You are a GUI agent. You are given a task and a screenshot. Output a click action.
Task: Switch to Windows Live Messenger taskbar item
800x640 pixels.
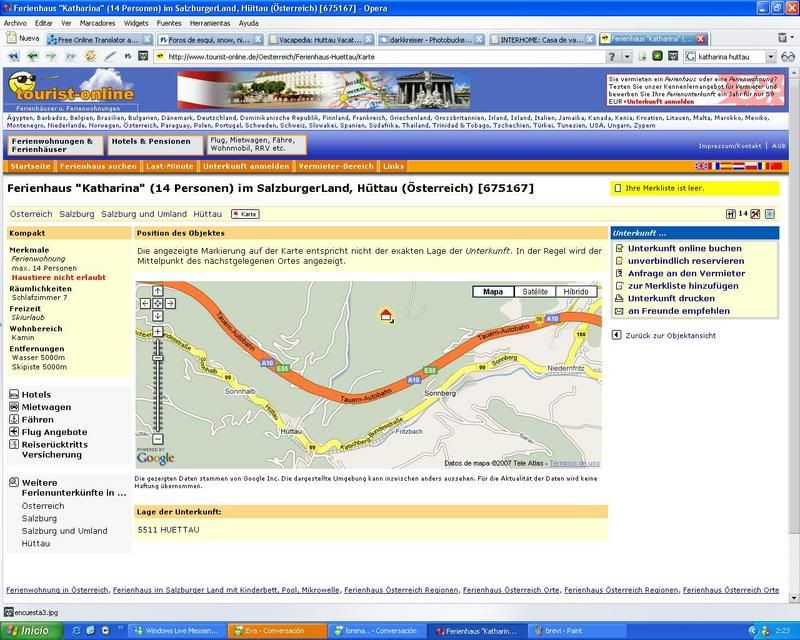point(176,631)
